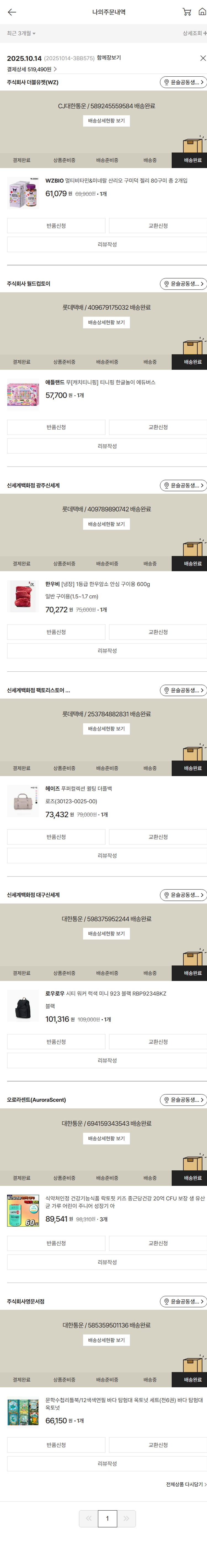Open the shopping cart
Image resolution: width=207 pixels, height=1568 pixels.
[x=187, y=12]
